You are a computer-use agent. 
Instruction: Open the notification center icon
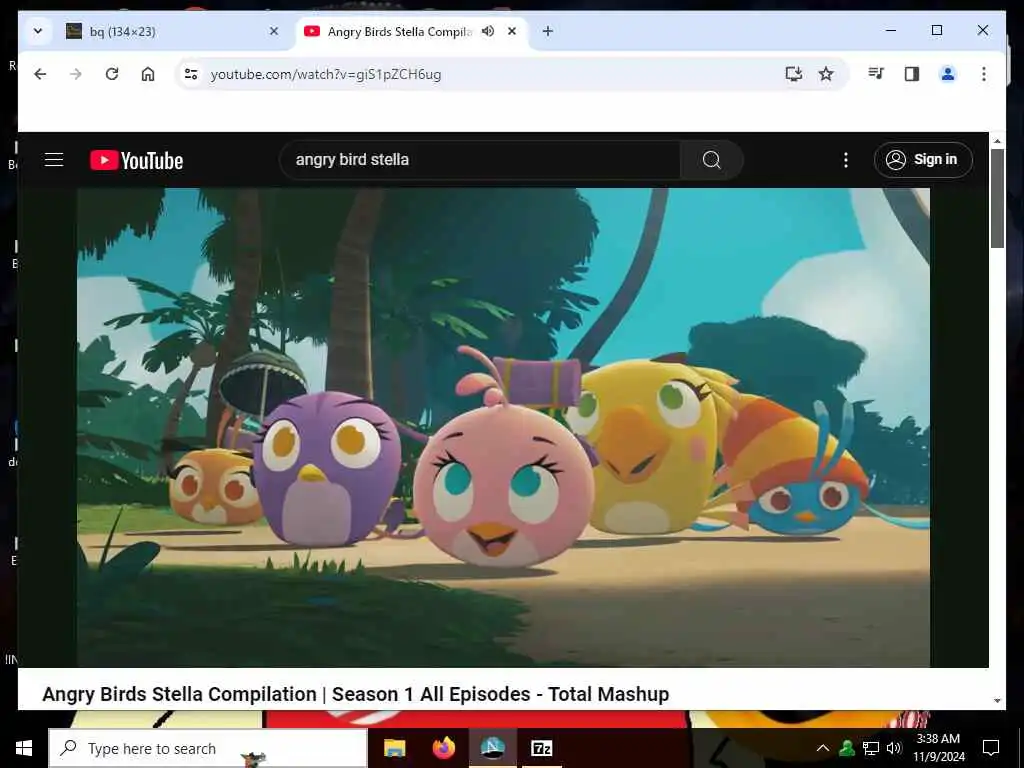(x=991, y=748)
